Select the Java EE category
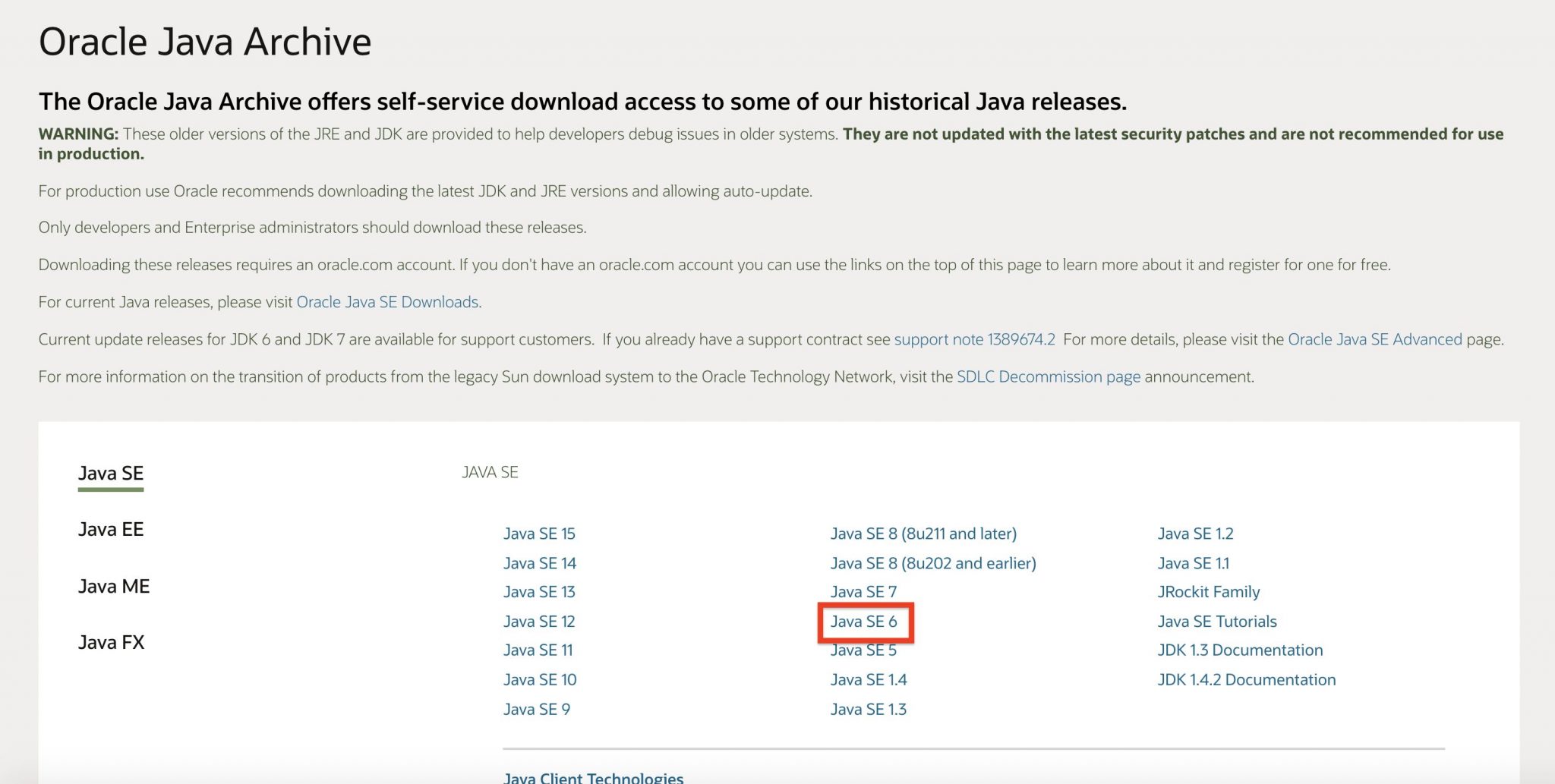The image size is (1555, 784). (110, 529)
